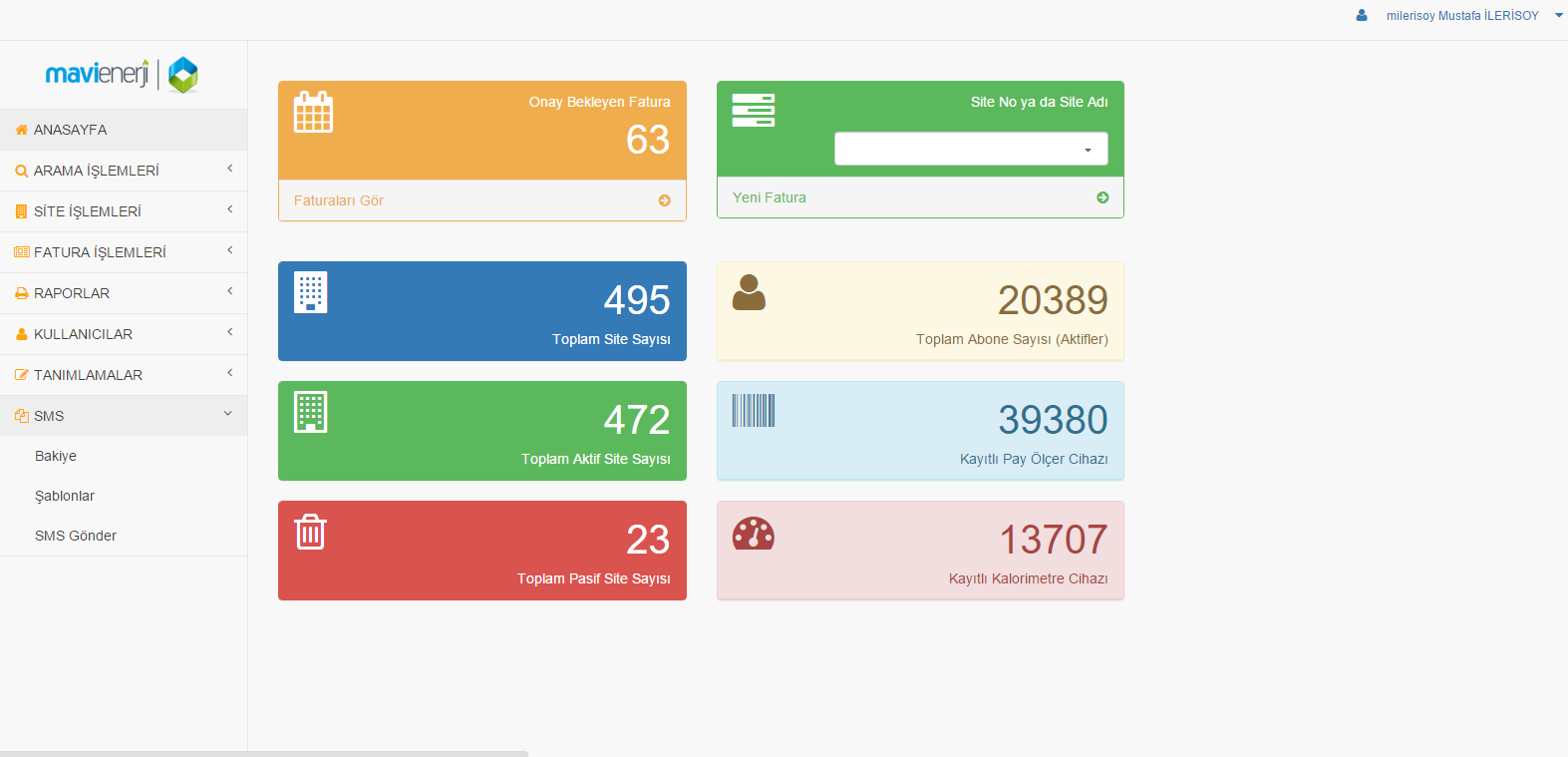Image resolution: width=1568 pixels, height=757 pixels.
Task: Click the calendar icon on the orange card
Action: pyautogui.click(x=313, y=112)
